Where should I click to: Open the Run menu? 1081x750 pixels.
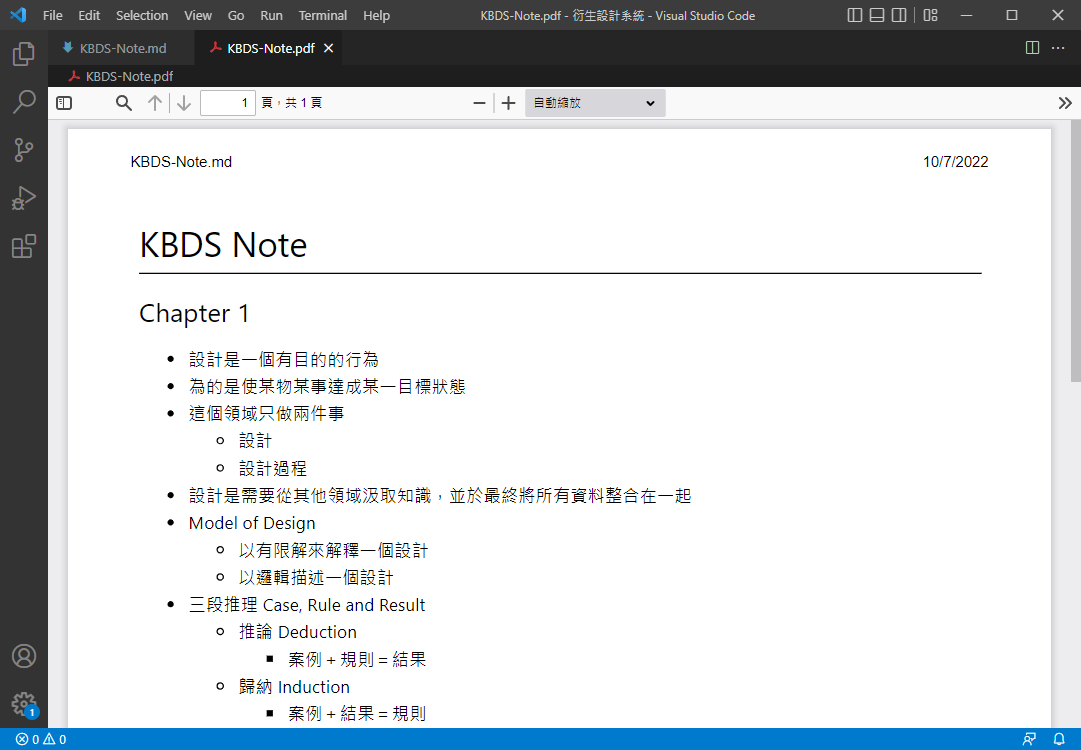coord(272,15)
